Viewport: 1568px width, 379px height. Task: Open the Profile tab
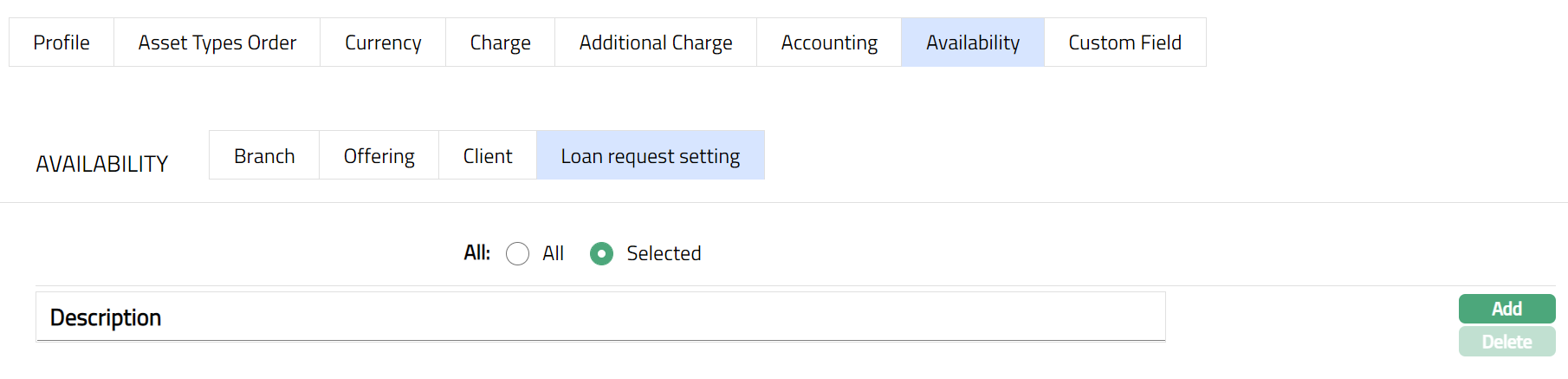pos(62,42)
